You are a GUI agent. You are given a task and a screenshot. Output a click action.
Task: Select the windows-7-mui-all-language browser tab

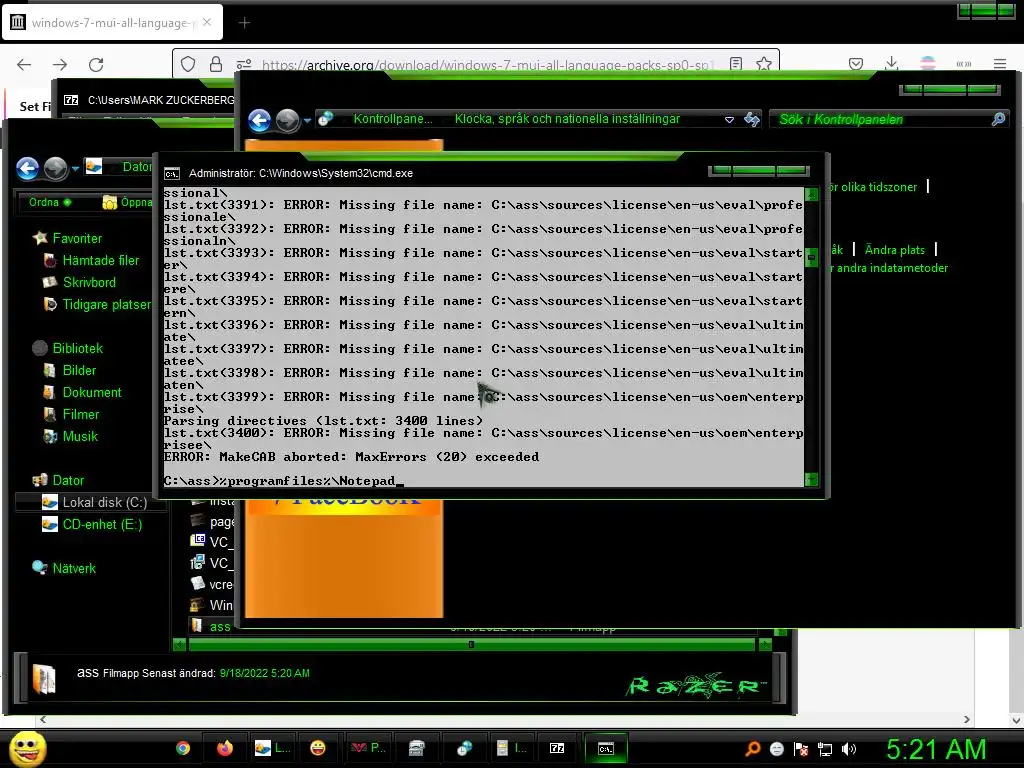point(112,22)
